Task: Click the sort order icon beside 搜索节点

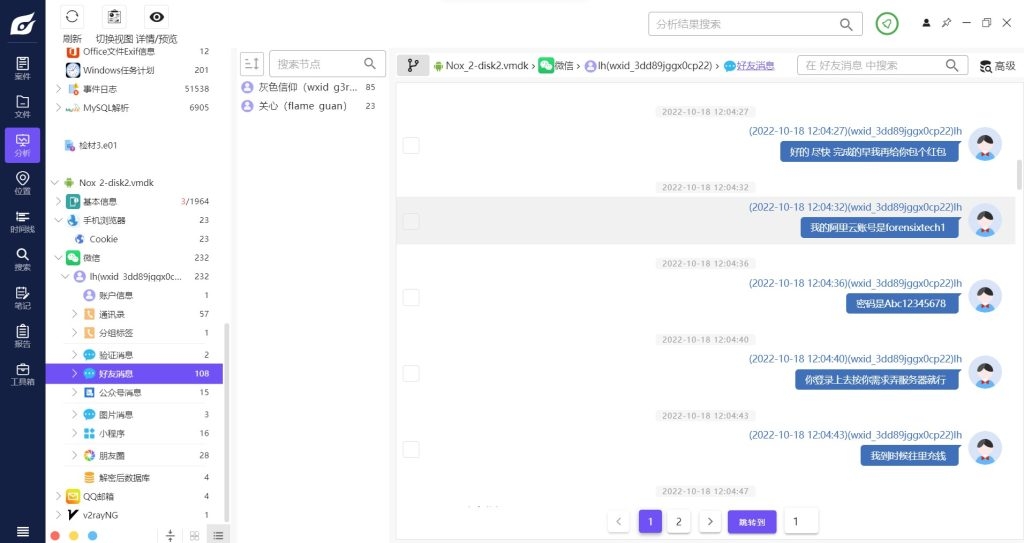Action: (x=251, y=64)
